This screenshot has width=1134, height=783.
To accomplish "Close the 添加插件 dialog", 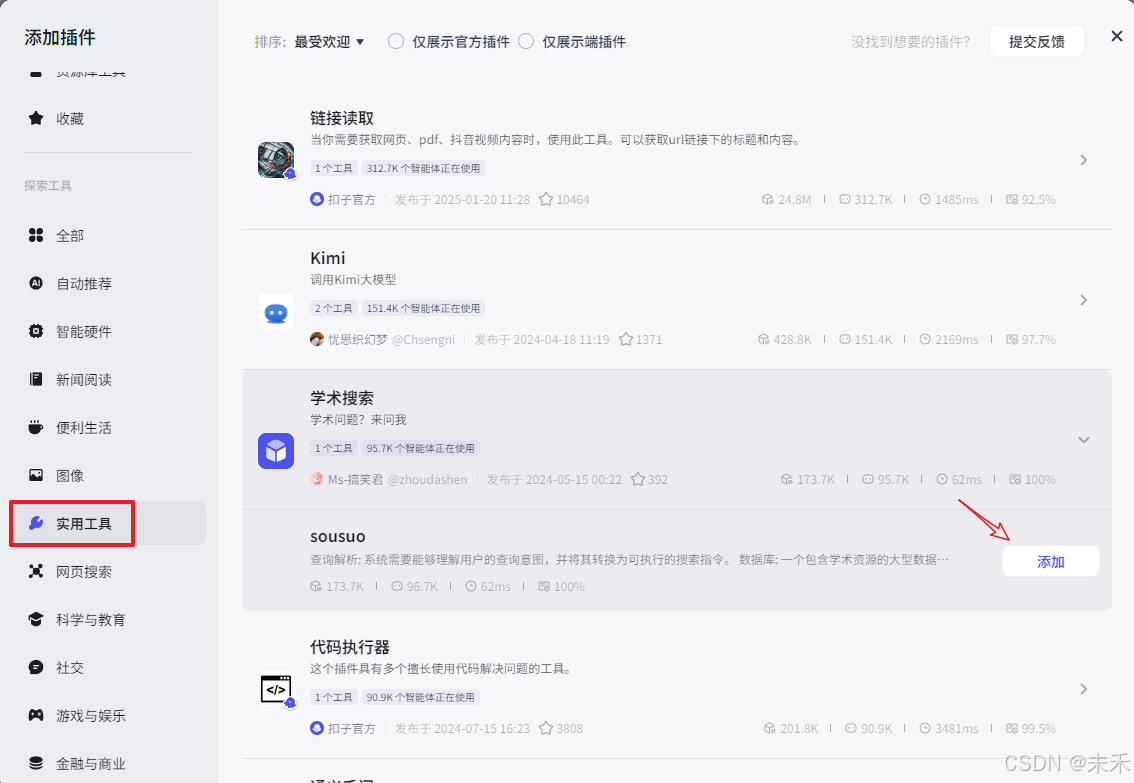I will click(x=1117, y=36).
